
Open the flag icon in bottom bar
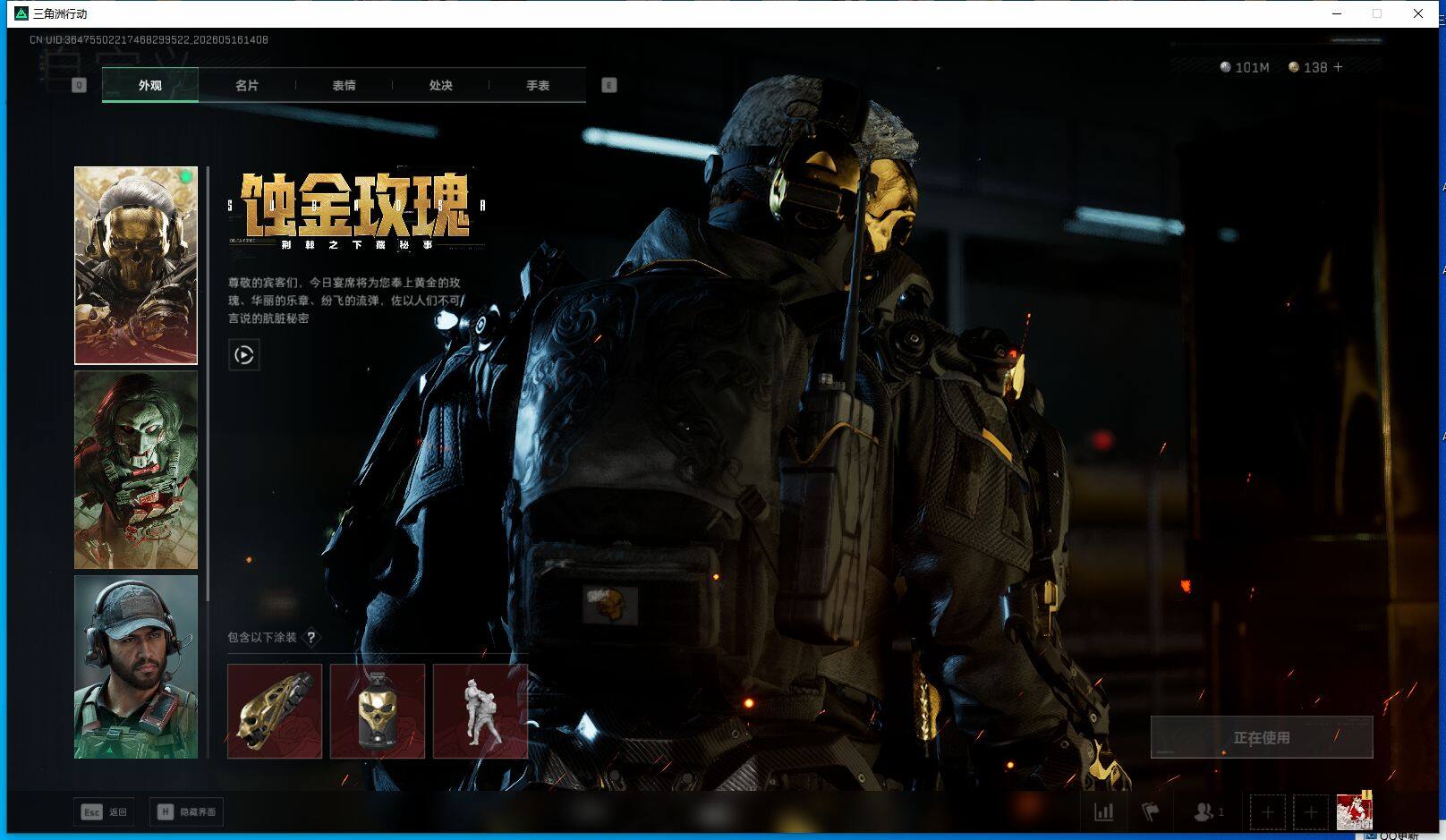[1151, 812]
